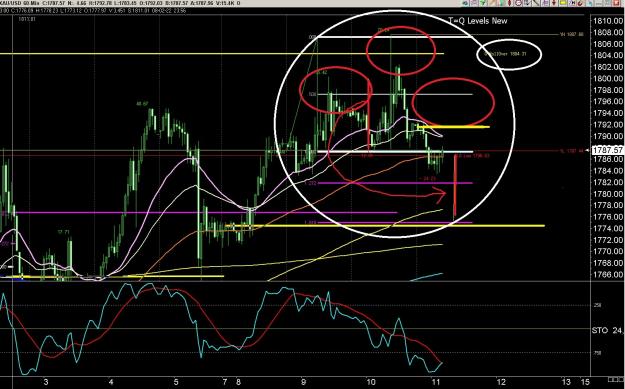This screenshot has height=389, width=625.
Task: Click the 1794.00 price axis label
Action: [608, 113]
